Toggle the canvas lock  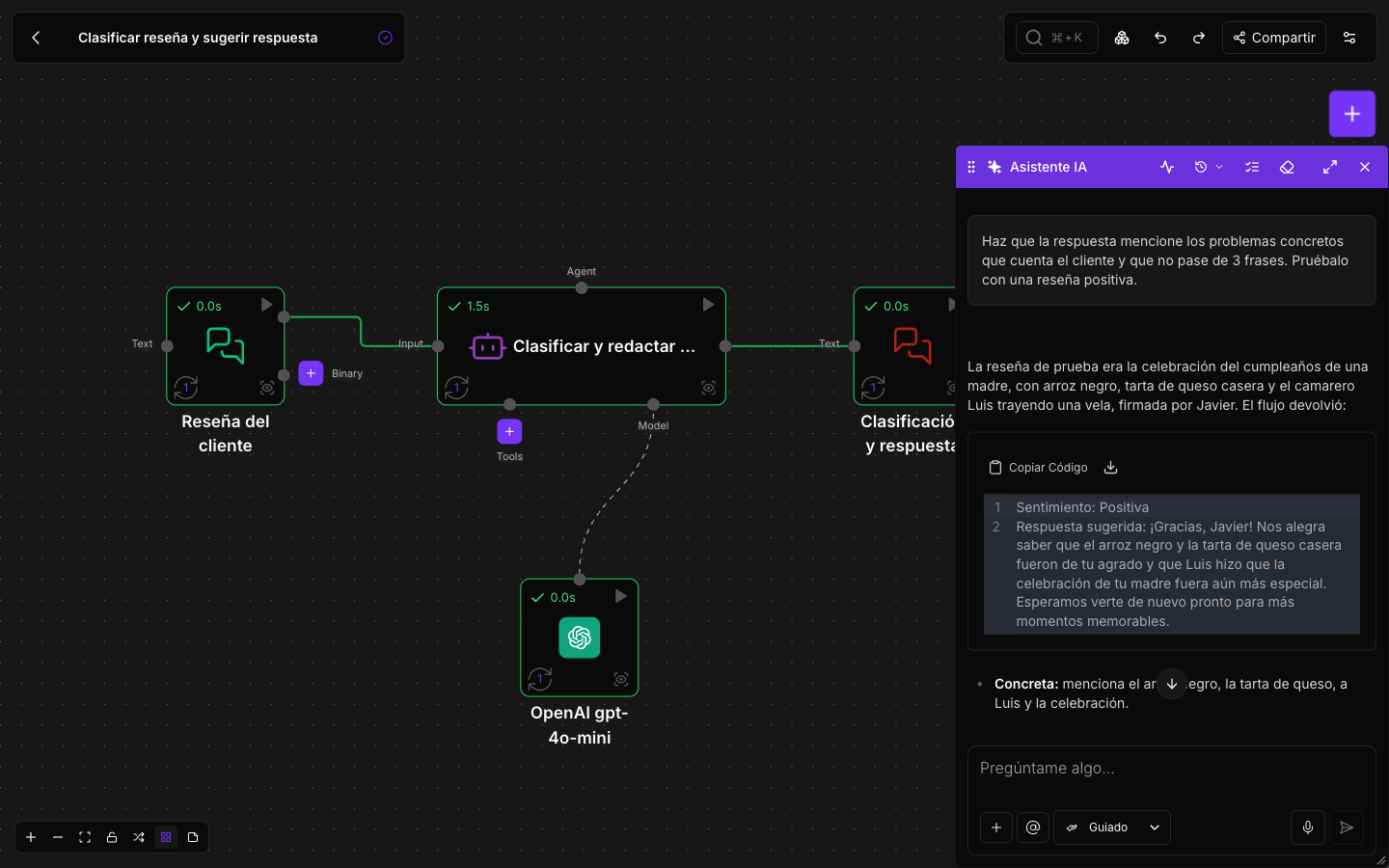112,837
